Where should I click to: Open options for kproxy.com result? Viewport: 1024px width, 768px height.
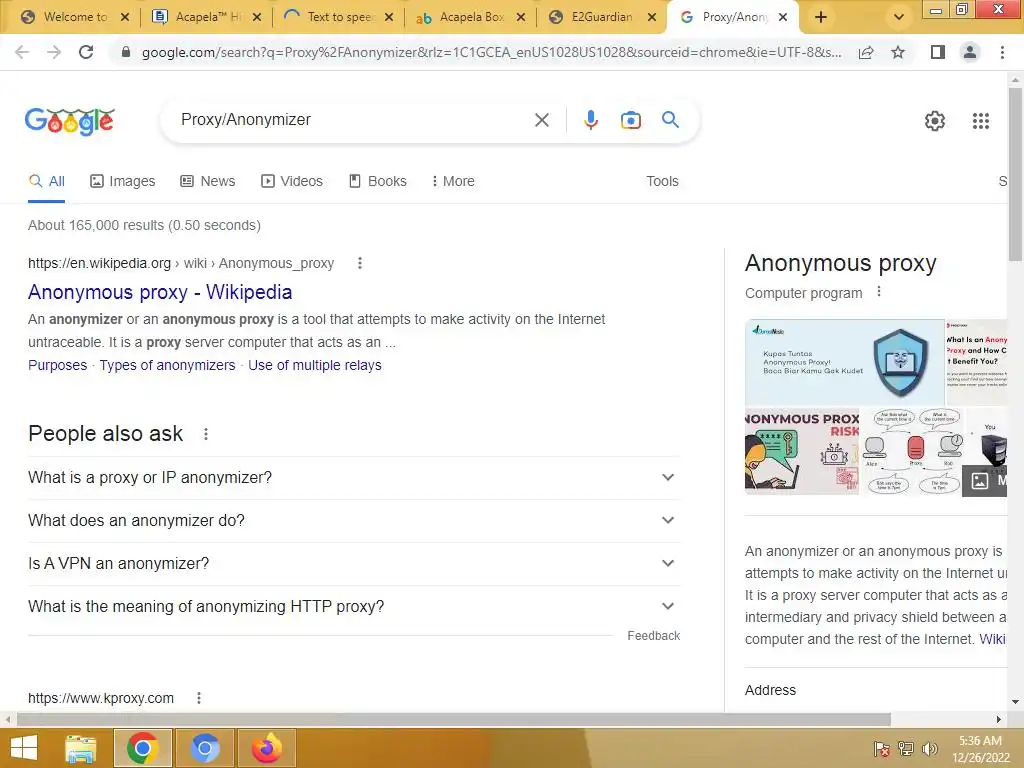(199, 698)
